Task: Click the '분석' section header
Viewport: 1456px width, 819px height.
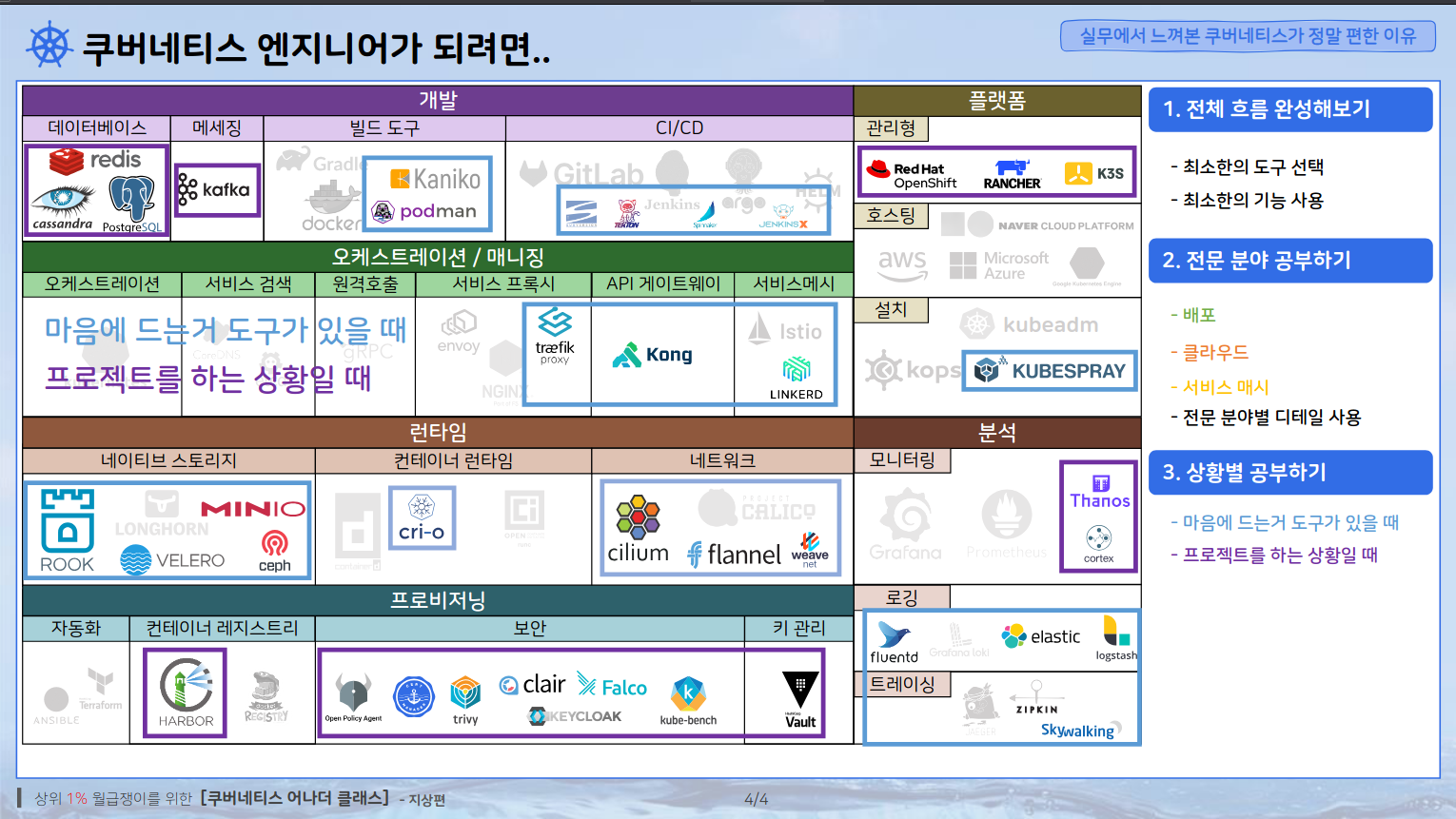Action: [x=997, y=433]
